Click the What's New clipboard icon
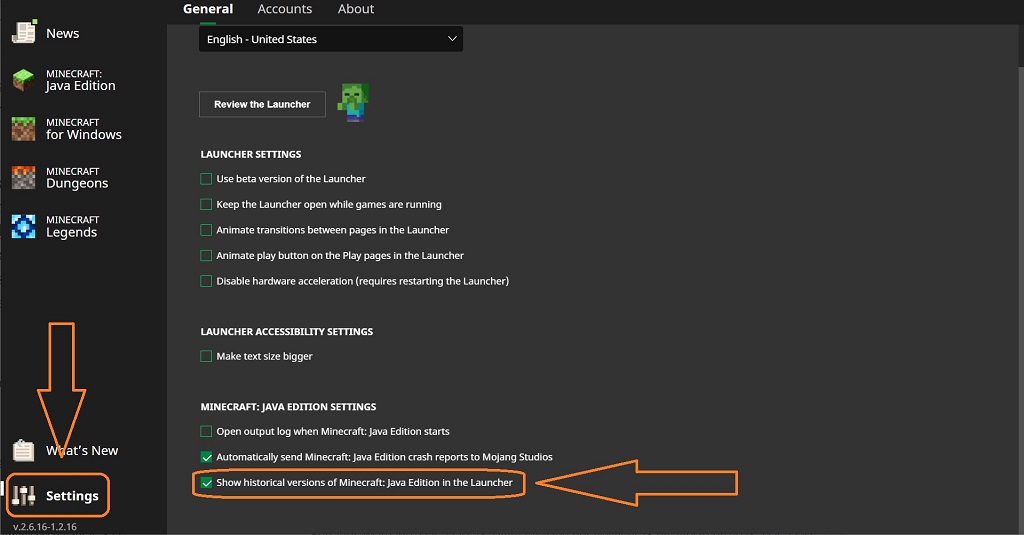 click(23, 450)
